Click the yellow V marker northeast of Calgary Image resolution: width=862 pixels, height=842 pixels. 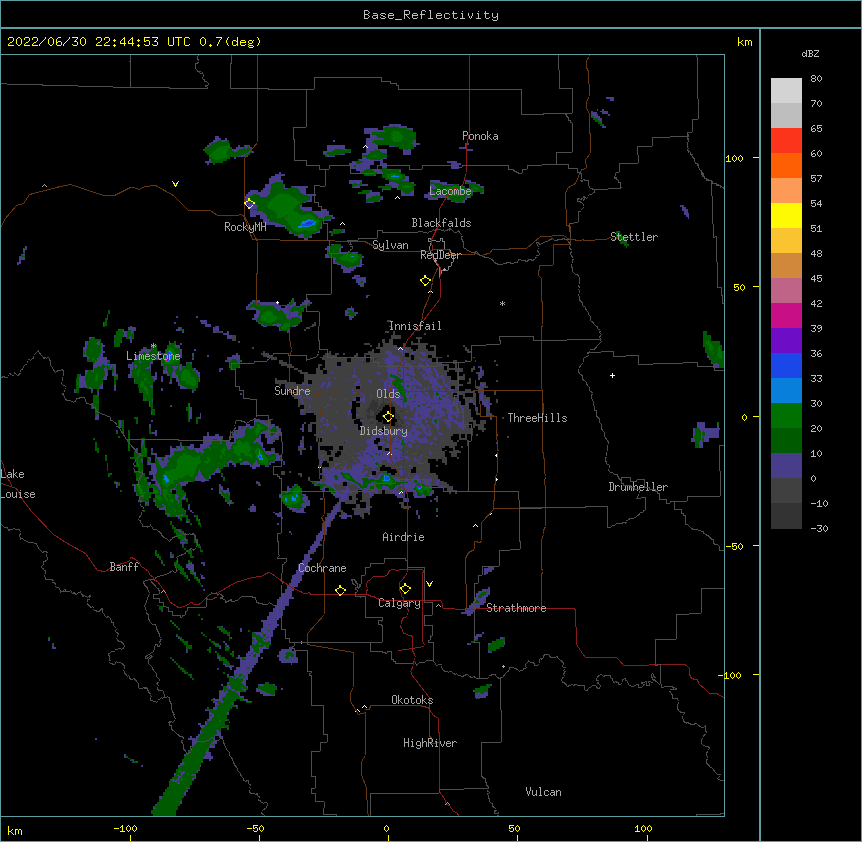click(x=429, y=584)
